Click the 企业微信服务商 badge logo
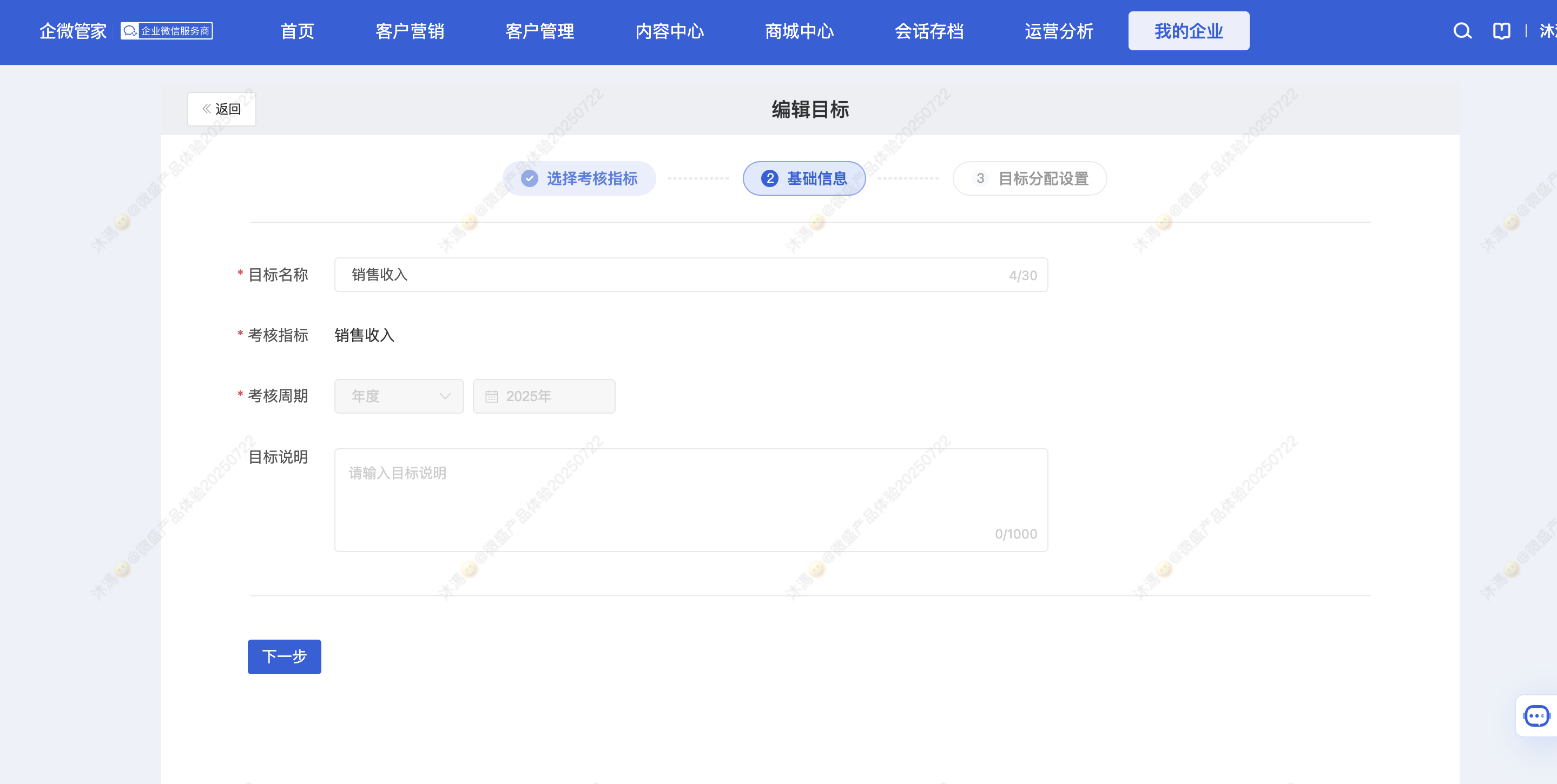Image resolution: width=1557 pixels, height=784 pixels. tap(167, 31)
